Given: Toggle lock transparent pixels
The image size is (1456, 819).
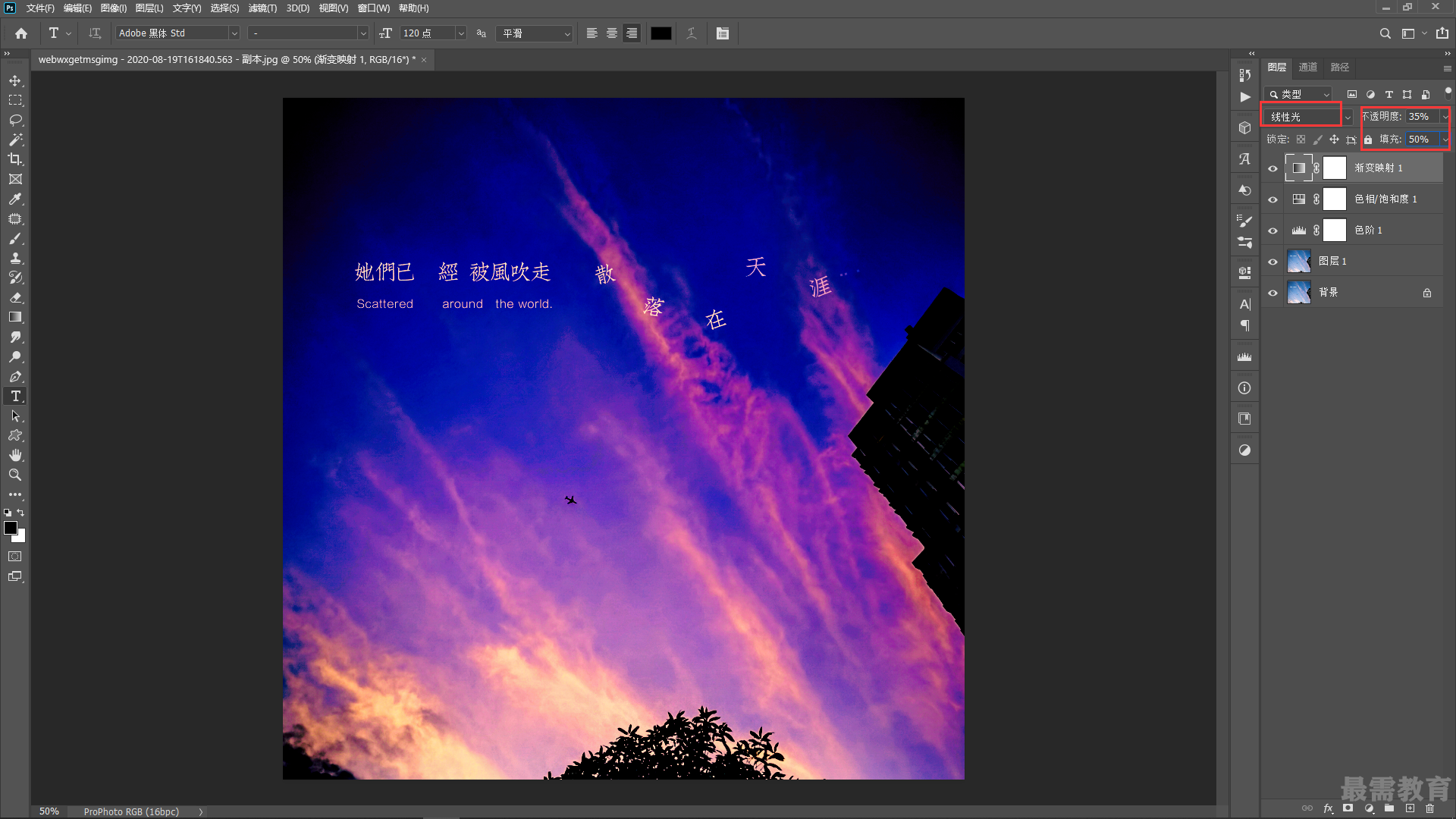Looking at the screenshot, I should 1301,140.
